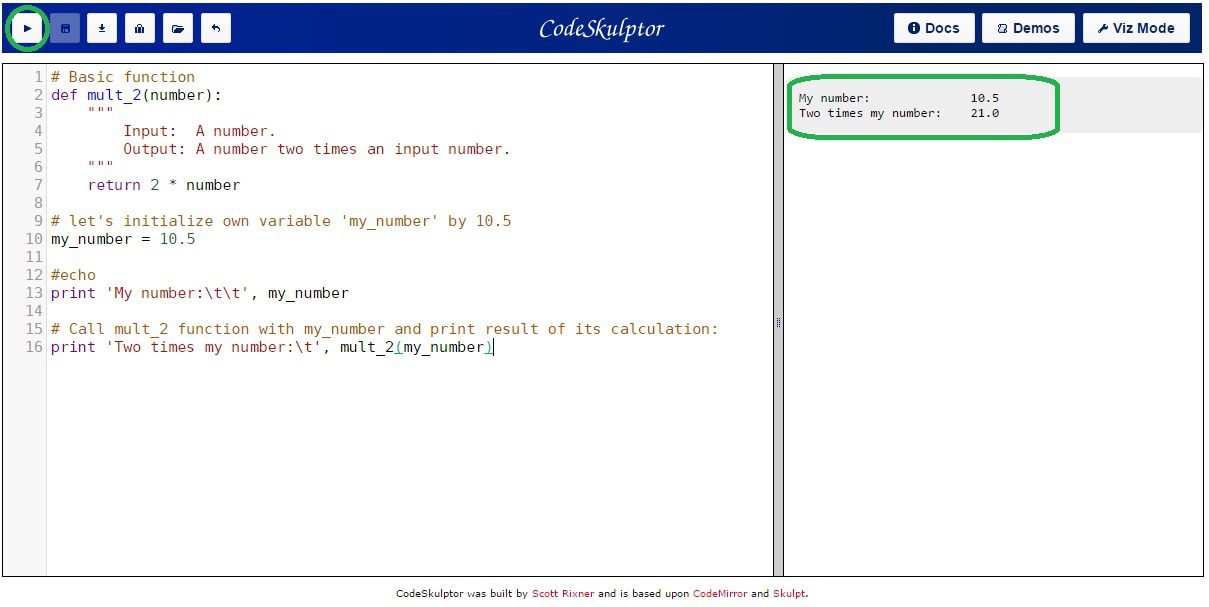Click line number 10 in the gutter
The width and height of the screenshot is (1209, 607).
pyautogui.click(x=34, y=239)
